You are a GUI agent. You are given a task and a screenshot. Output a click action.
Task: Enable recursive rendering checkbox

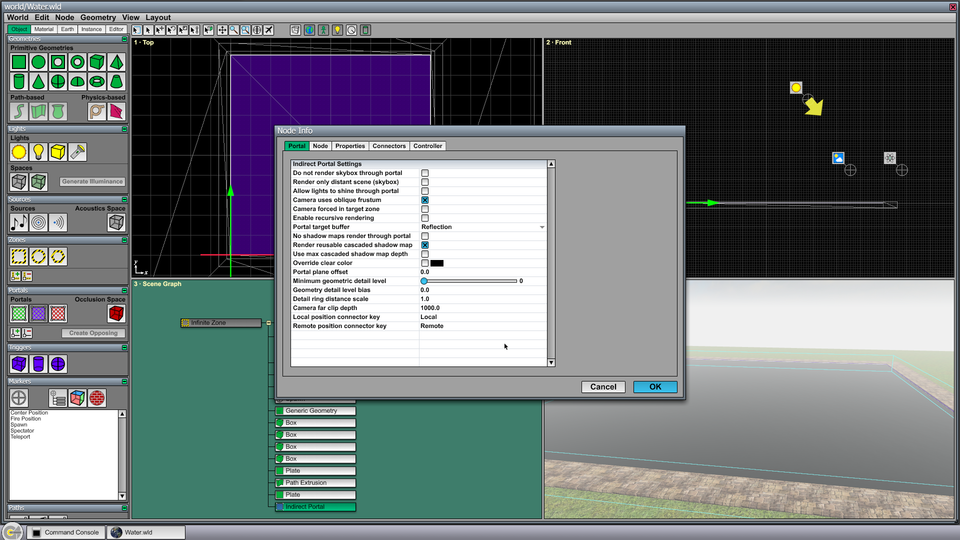[425, 218]
